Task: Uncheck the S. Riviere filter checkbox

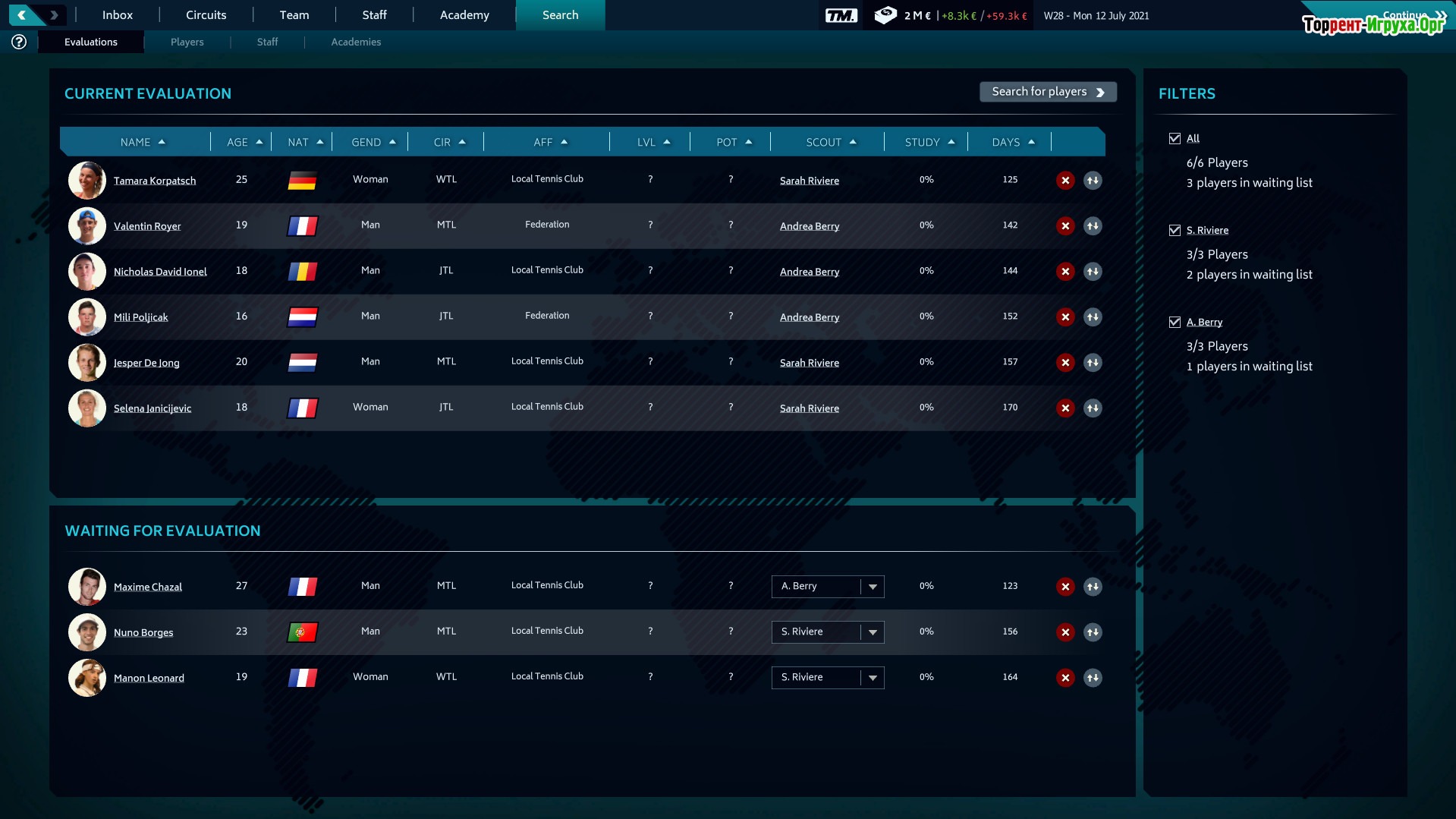Action: tap(1175, 230)
